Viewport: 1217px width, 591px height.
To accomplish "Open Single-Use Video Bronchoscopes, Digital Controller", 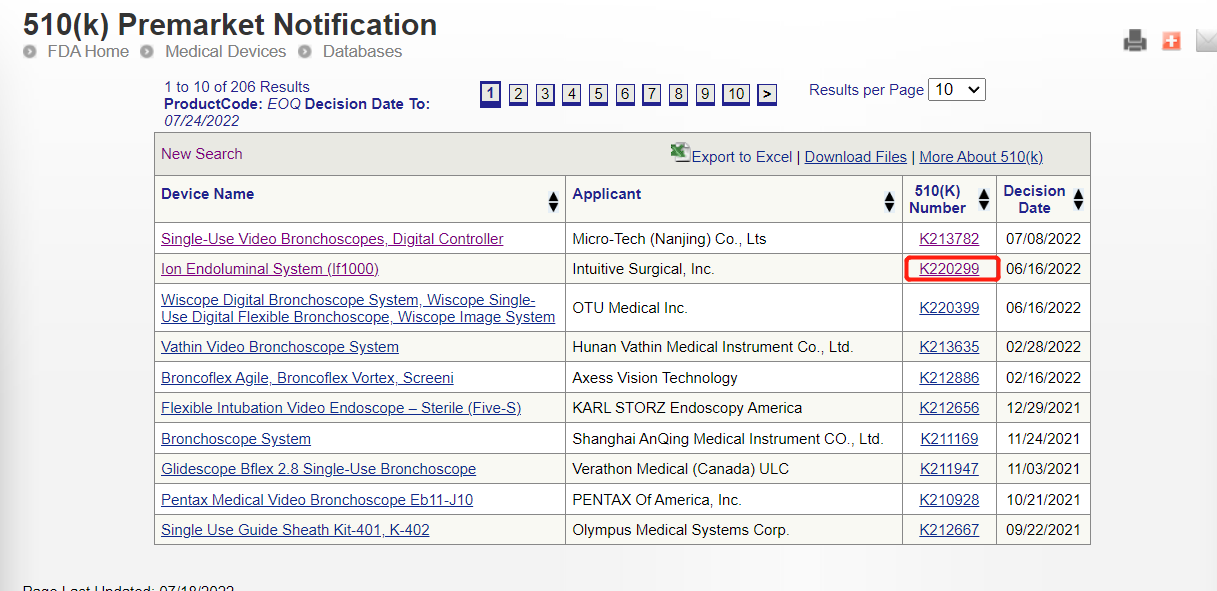I will point(332,239).
